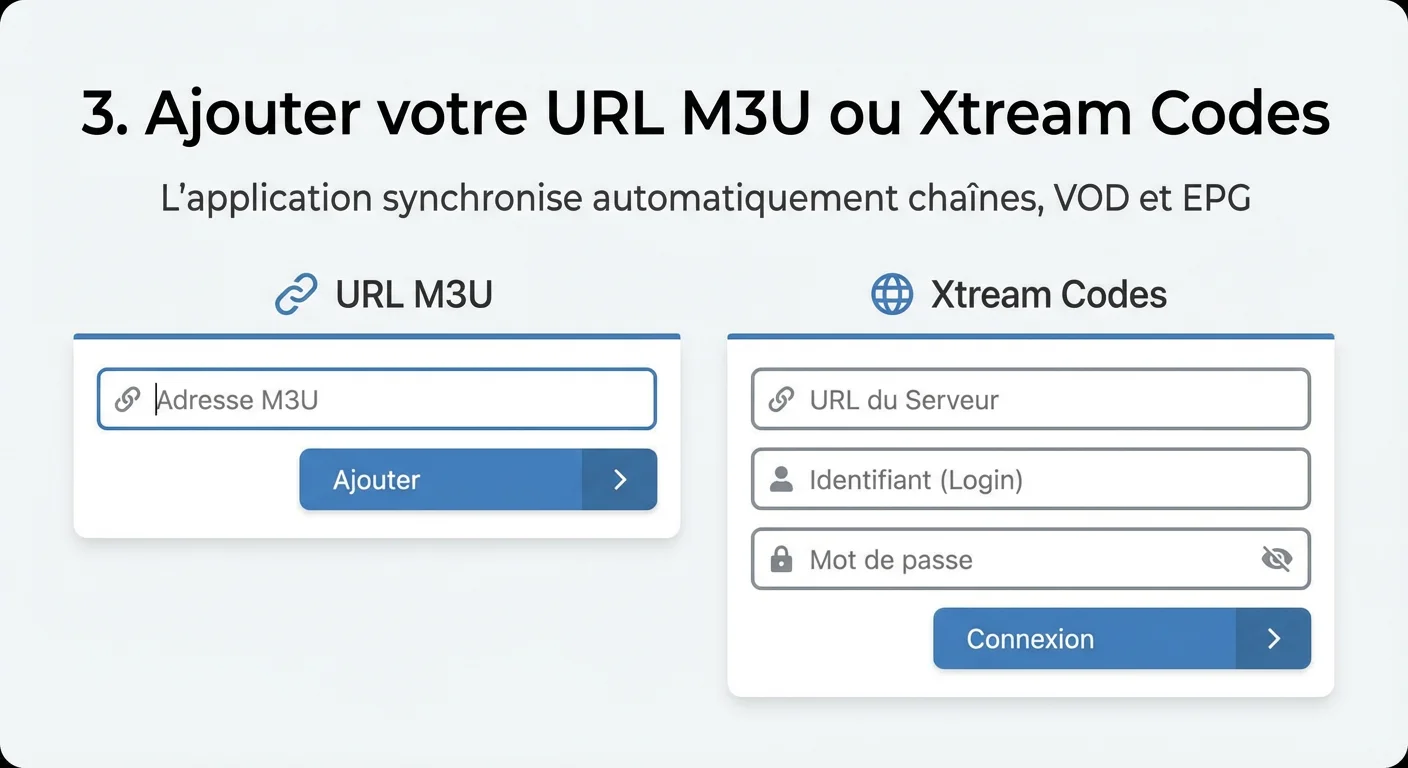1408x768 pixels.
Task: Click the blue top bar of Xtream Codes card
Action: coord(1030,336)
